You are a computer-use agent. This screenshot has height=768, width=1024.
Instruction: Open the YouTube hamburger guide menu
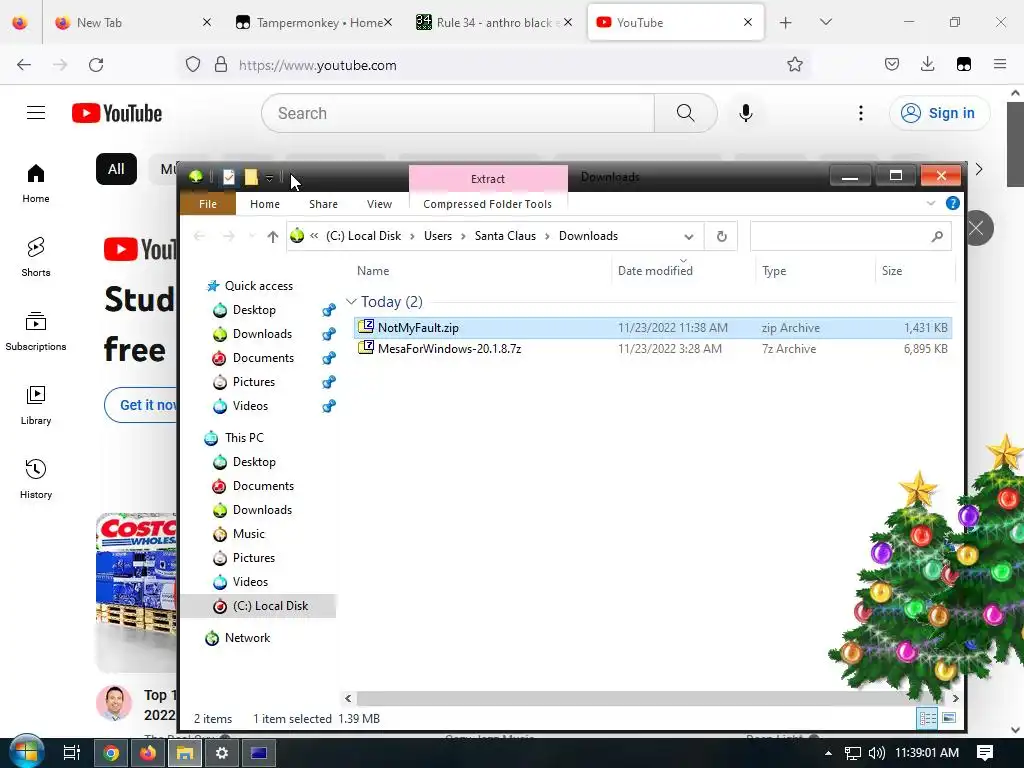click(36, 113)
